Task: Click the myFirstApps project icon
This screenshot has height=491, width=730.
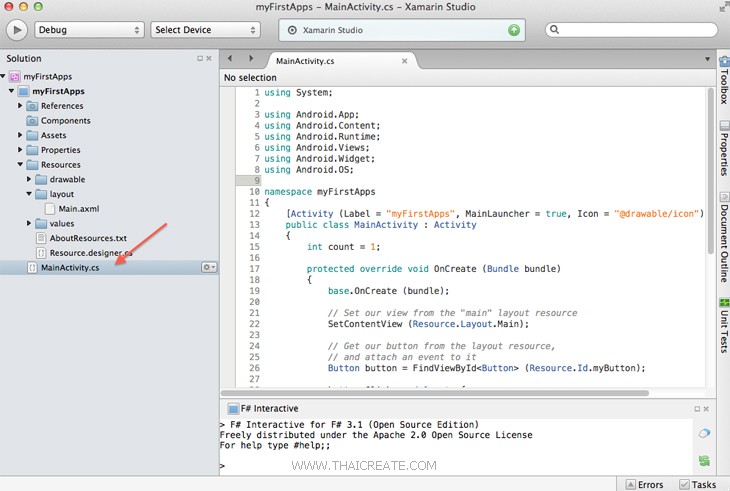Action: tap(24, 91)
